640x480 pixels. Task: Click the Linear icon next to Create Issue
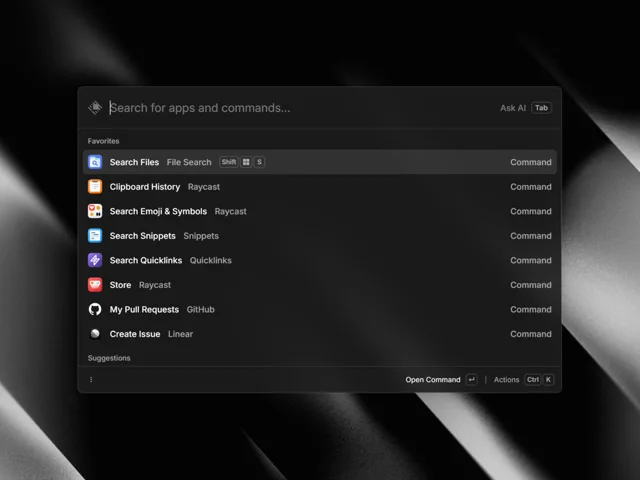(x=95, y=333)
